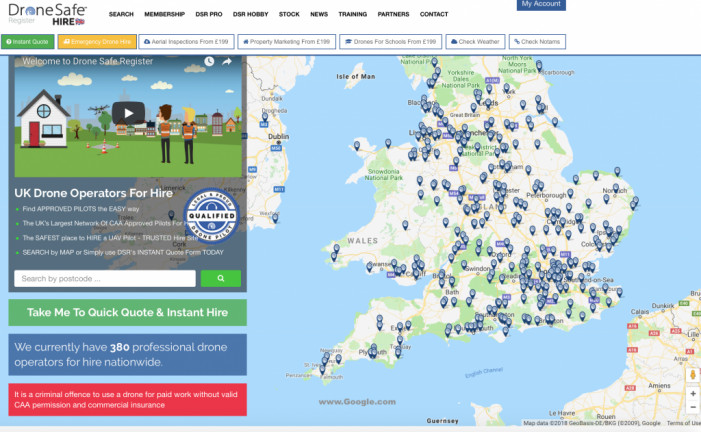The height and width of the screenshot is (432, 701).
Task: Play the Welcome to Drone Safe Register video
Action: click(127, 113)
